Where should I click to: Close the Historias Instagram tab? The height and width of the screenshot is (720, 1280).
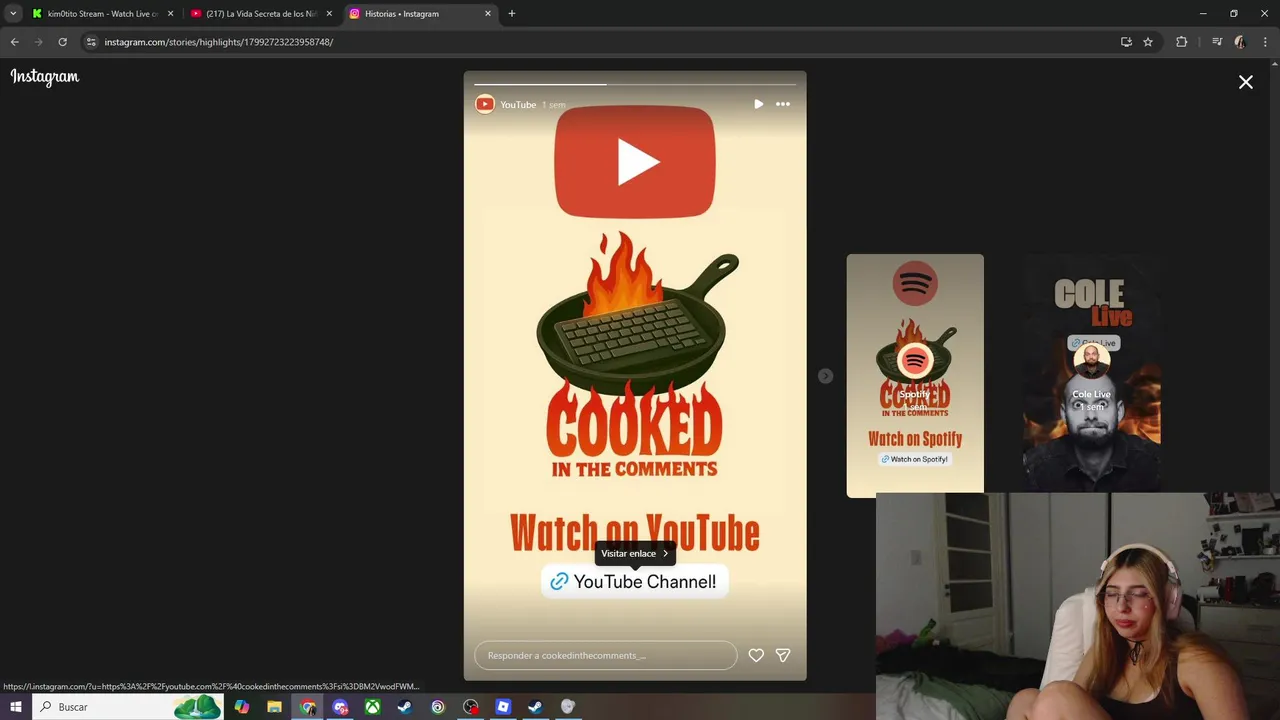tap(488, 14)
